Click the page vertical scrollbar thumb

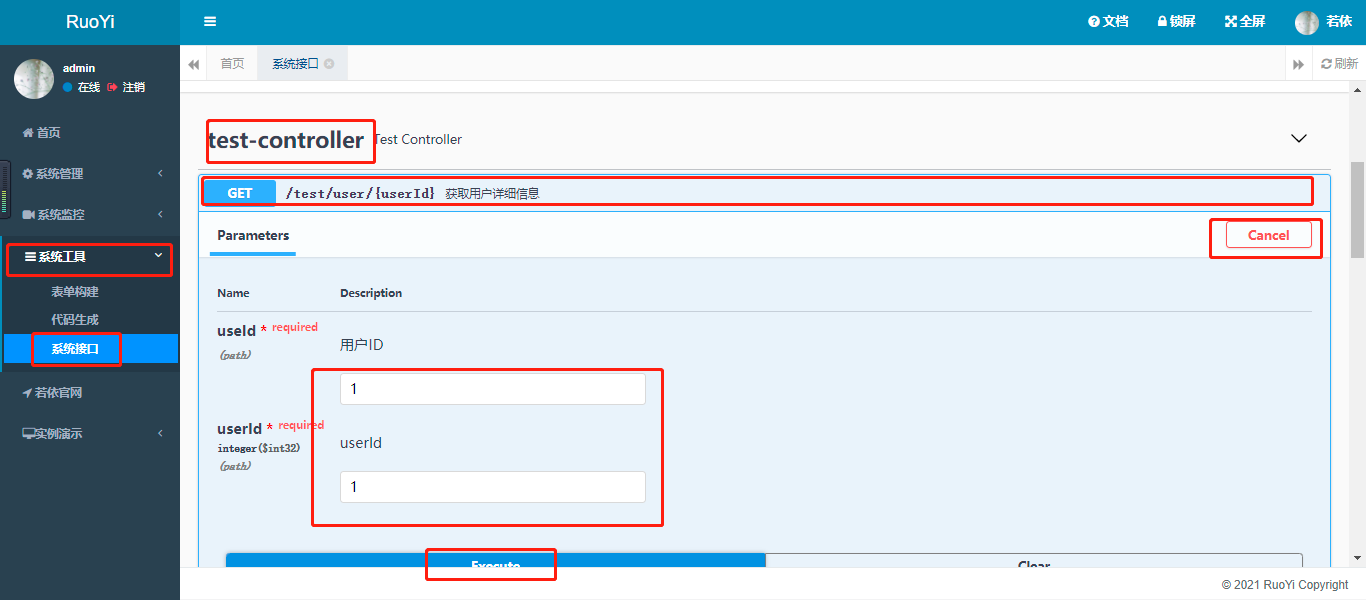point(1357,210)
